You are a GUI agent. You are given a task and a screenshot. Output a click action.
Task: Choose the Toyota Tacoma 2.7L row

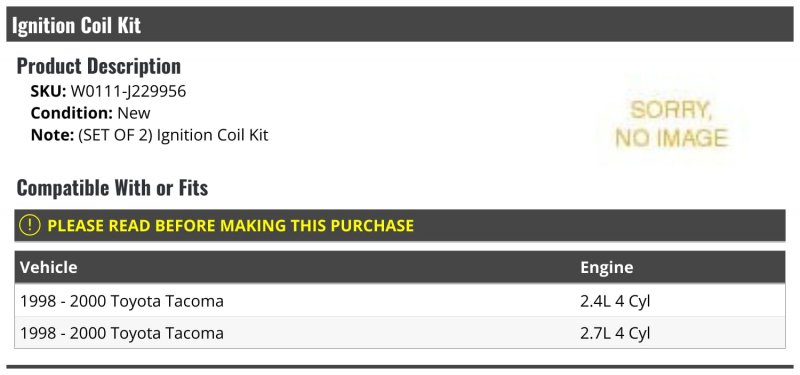pyautogui.click(x=399, y=333)
